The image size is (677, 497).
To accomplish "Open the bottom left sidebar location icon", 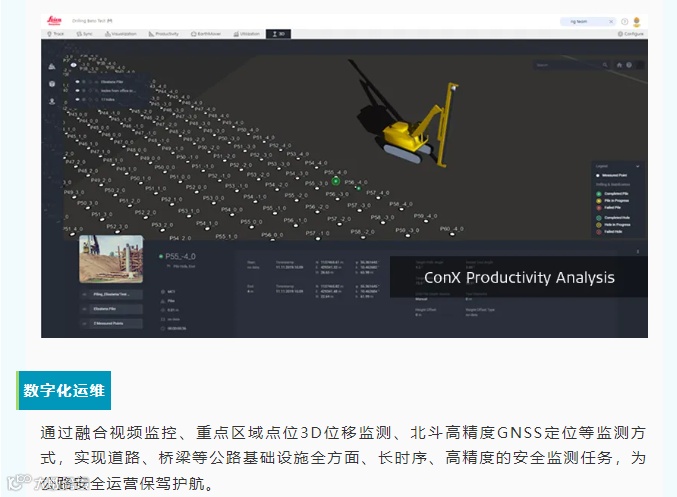I will click(52, 101).
